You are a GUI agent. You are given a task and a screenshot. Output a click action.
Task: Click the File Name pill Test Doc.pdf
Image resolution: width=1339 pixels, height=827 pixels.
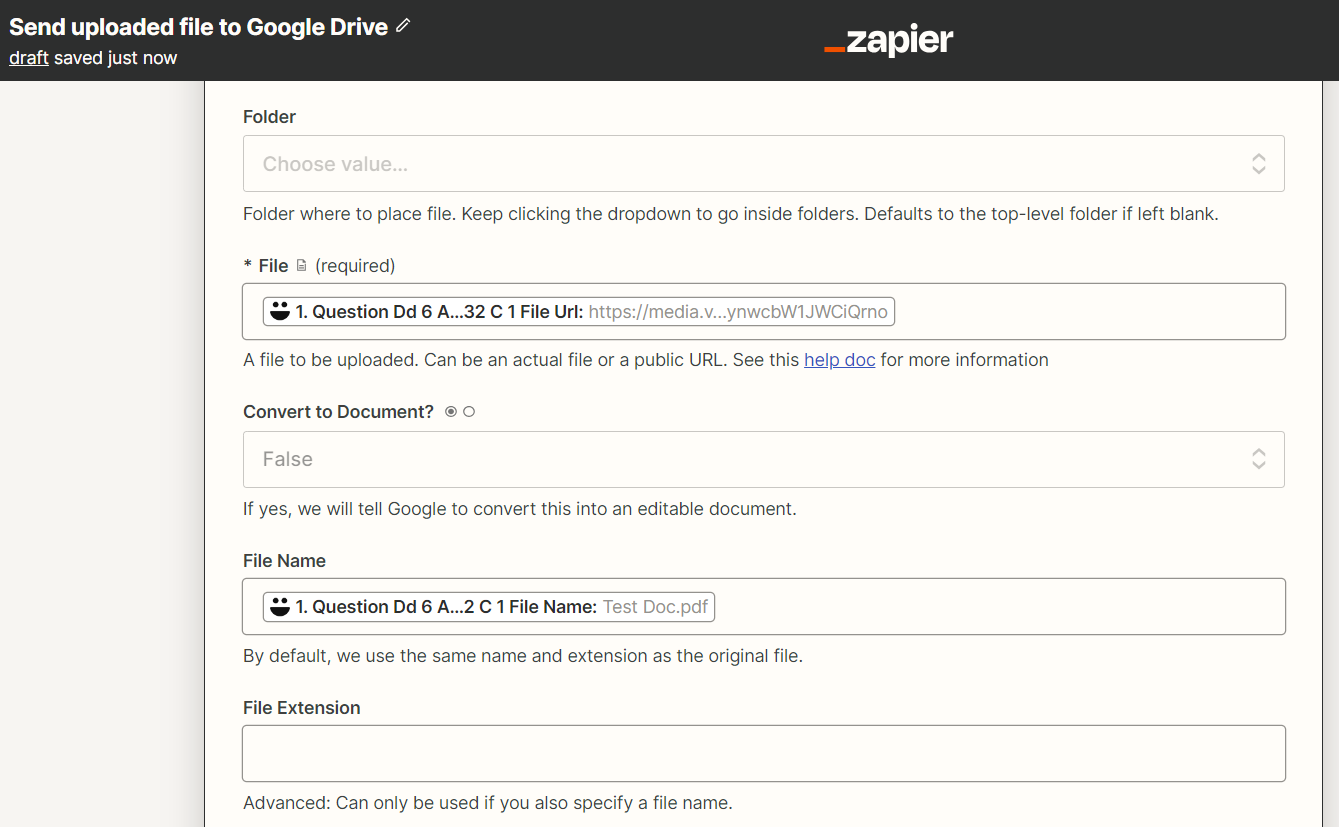[489, 607]
